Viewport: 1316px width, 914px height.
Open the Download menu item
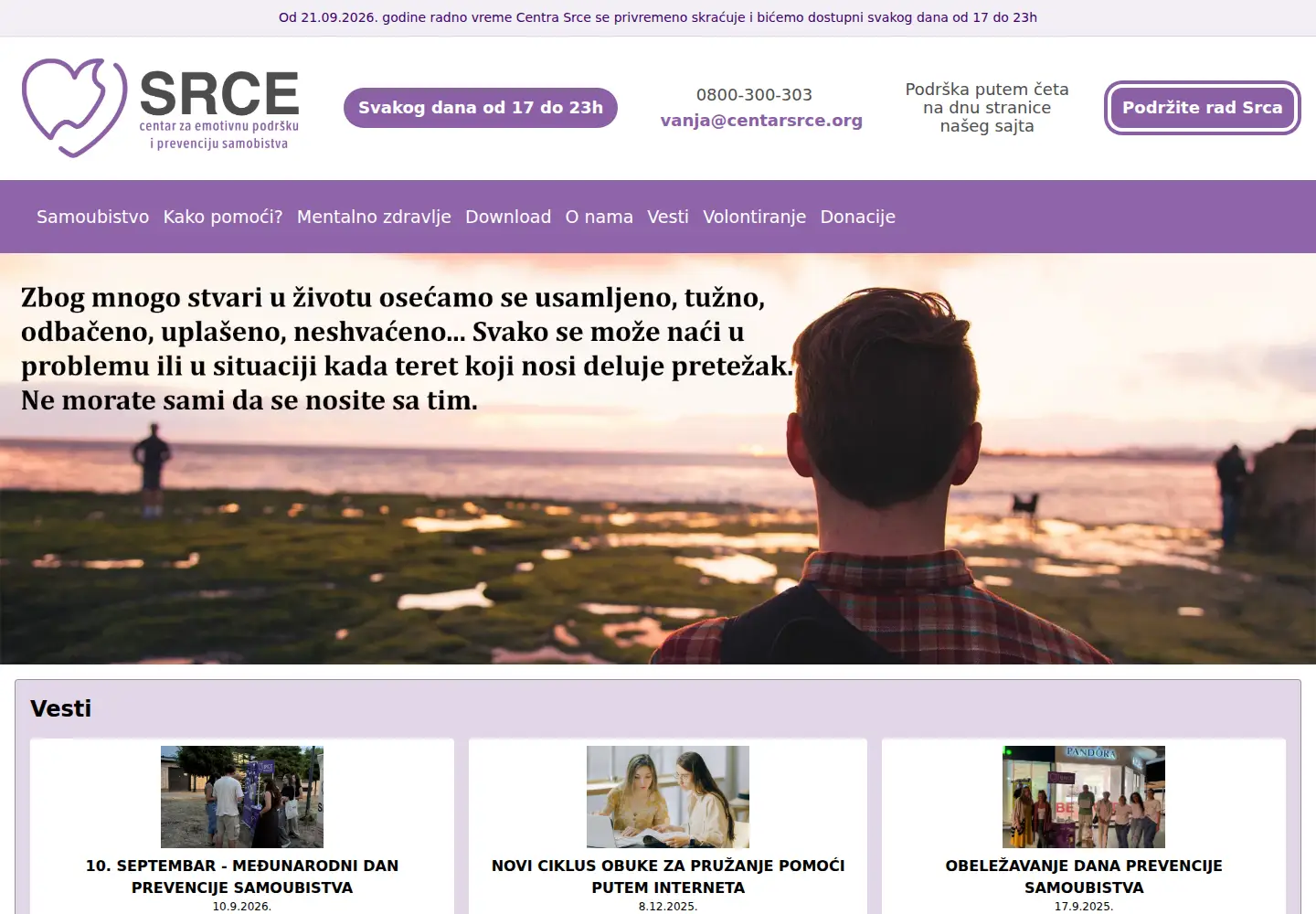tap(508, 217)
